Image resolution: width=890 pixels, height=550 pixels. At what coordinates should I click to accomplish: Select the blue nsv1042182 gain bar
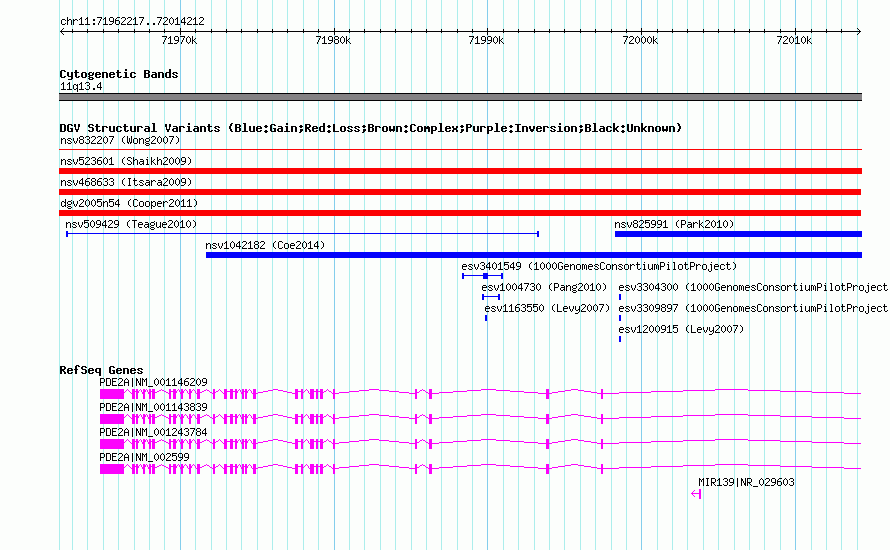(x=534, y=255)
